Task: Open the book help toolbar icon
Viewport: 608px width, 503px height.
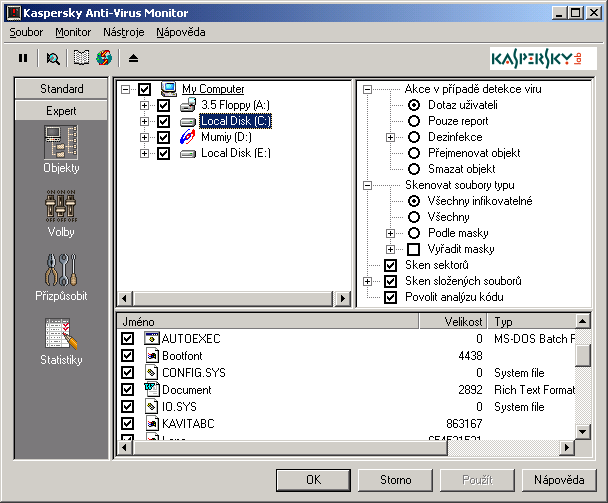Action: (x=81, y=58)
